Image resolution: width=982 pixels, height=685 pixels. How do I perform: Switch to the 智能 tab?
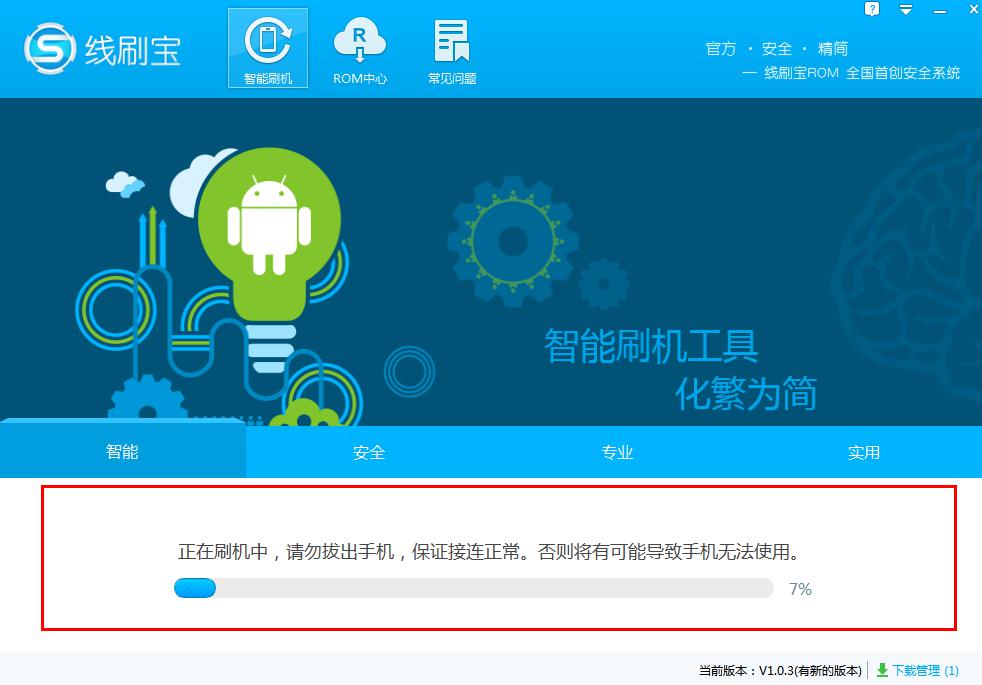pyautogui.click(x=122, y=452)
